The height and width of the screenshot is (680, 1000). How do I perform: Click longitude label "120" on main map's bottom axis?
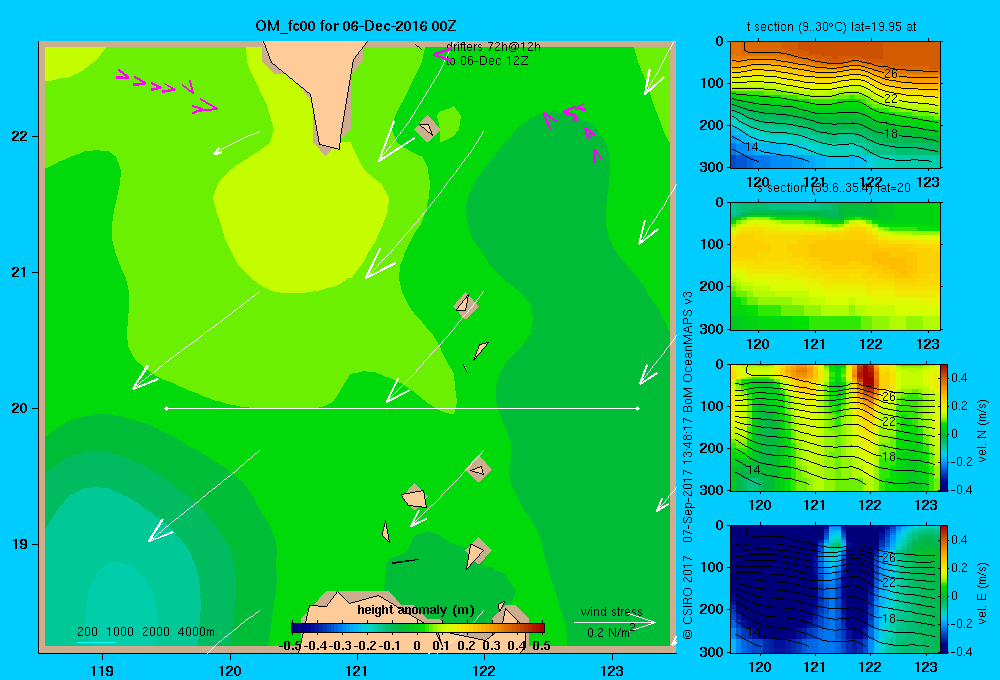click(x=230, y=670)
